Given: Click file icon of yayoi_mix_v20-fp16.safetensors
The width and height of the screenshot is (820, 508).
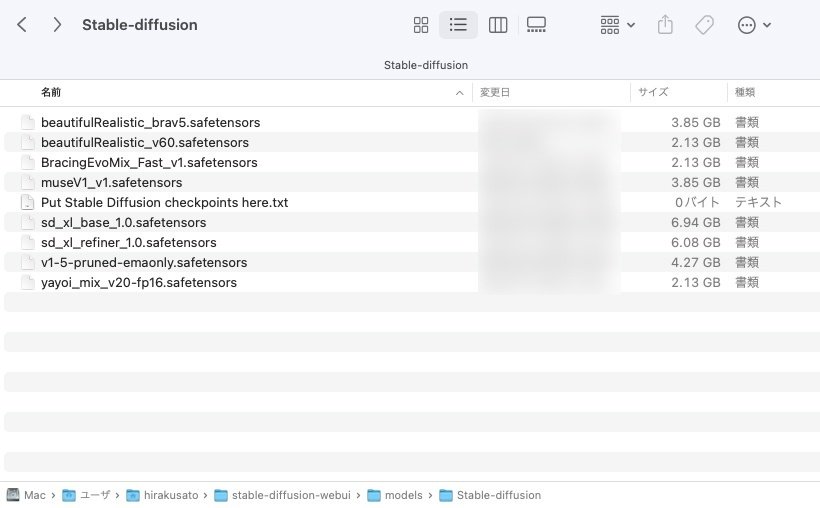Looking at the screenshot, I should pyautogui.click(x=28, y=283).
